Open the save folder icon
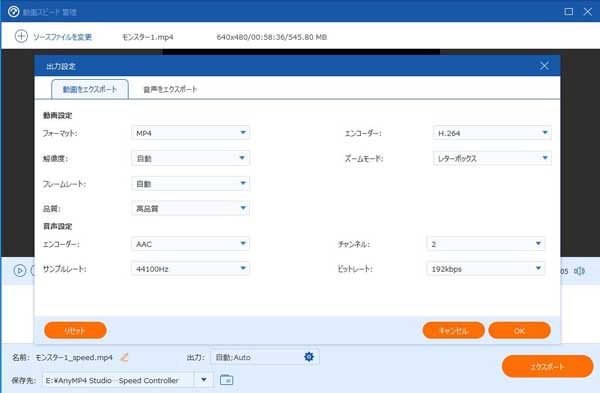The height and width of the screenshot is (393, 600). tap(227, 380)
